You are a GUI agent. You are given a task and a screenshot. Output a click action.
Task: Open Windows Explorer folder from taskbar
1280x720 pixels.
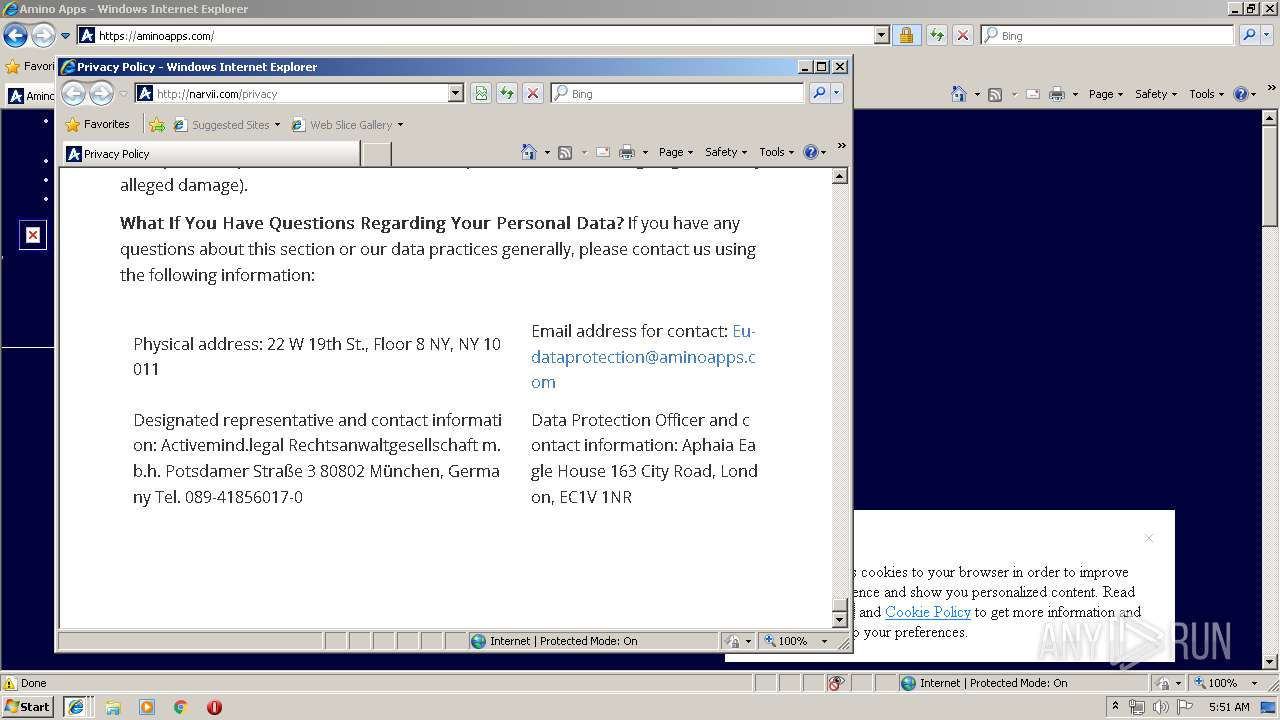point(113,707)
